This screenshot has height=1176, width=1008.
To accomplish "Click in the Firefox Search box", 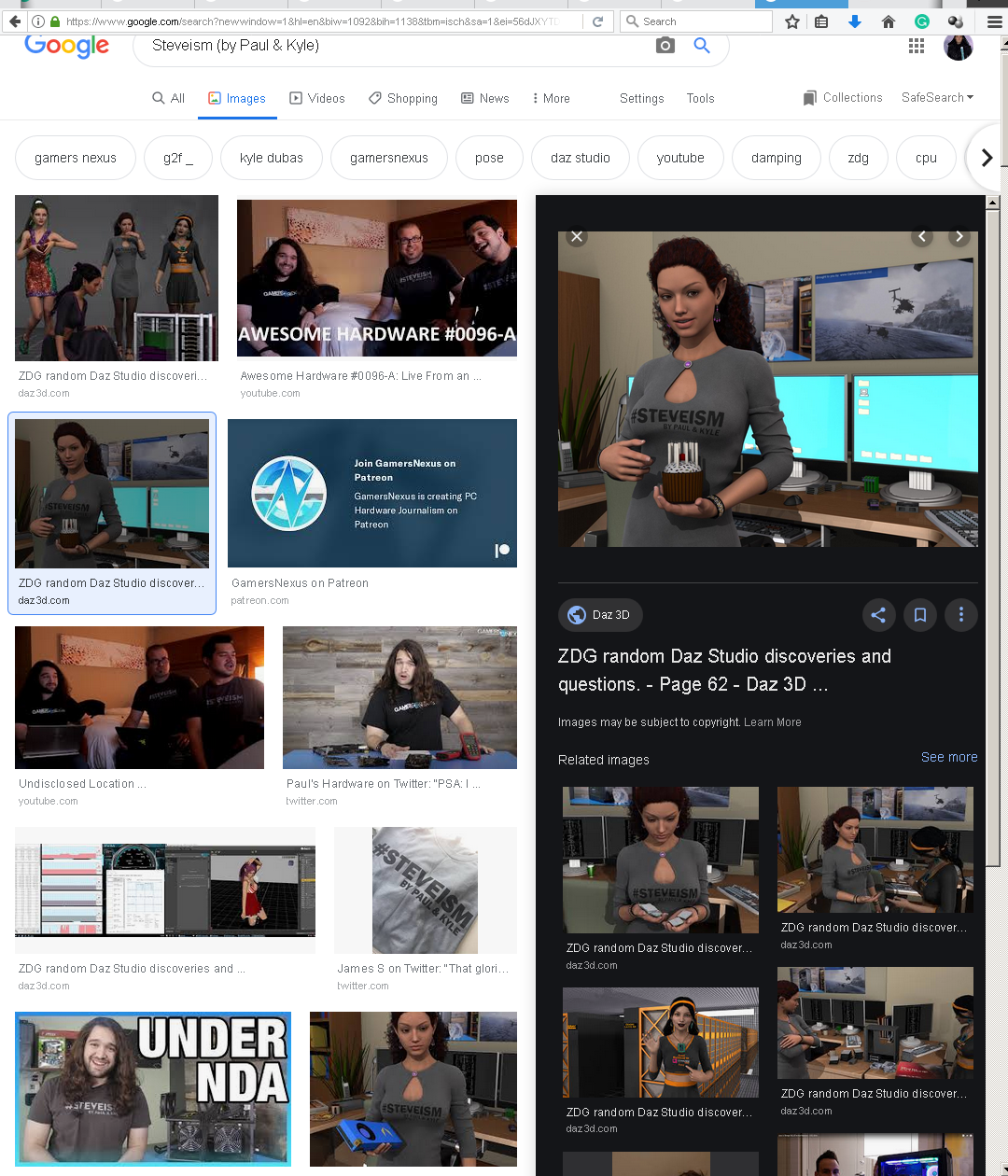I will 695,21.
